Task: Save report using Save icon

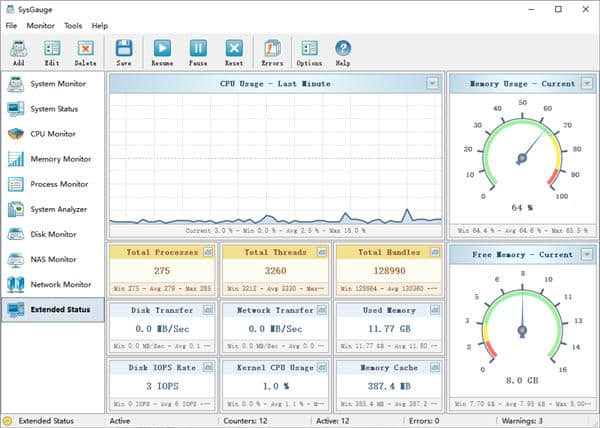Action: (x=124, y=51)
